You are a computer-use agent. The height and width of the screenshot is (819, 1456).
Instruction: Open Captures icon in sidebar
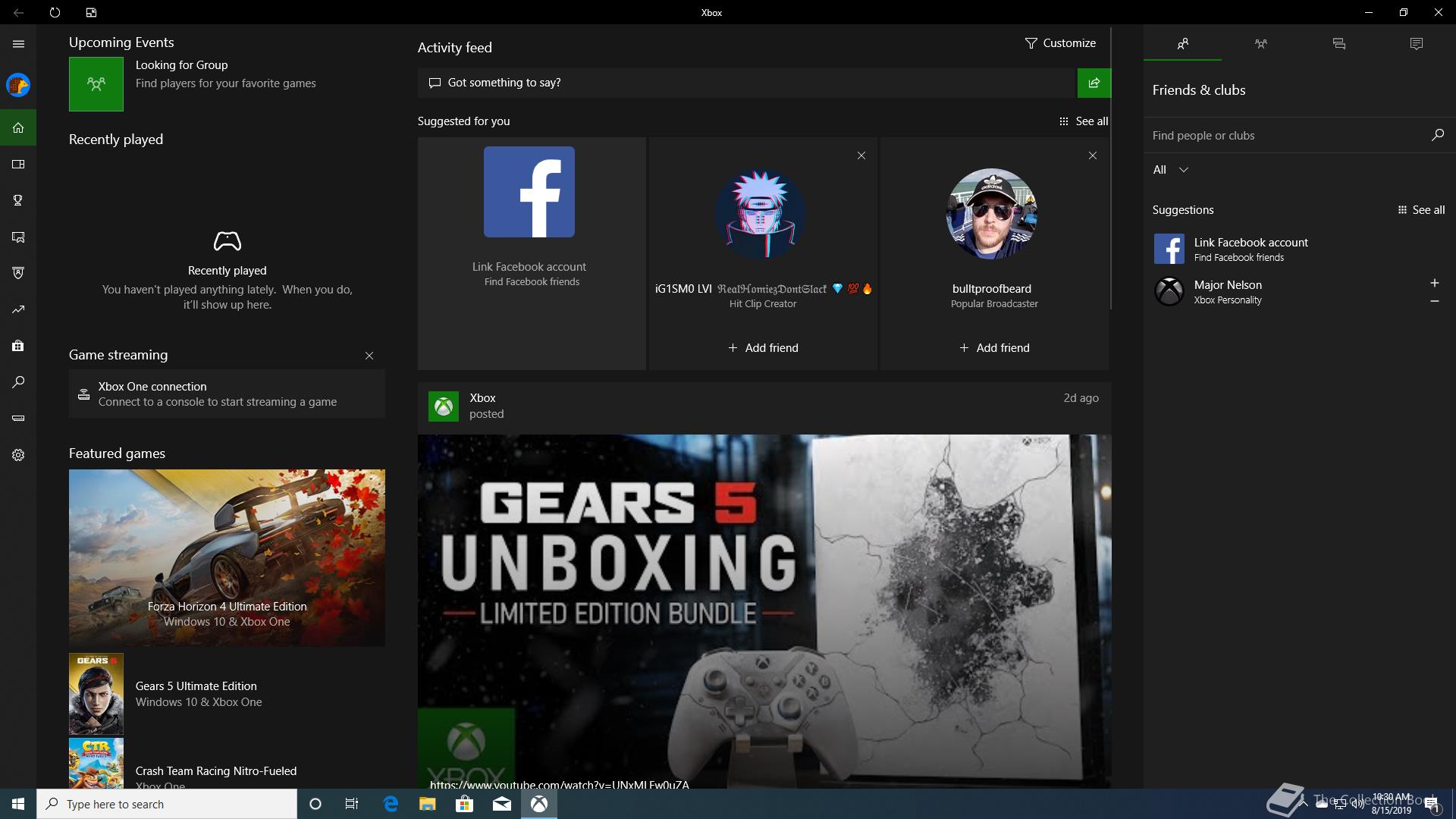point(18,237)
